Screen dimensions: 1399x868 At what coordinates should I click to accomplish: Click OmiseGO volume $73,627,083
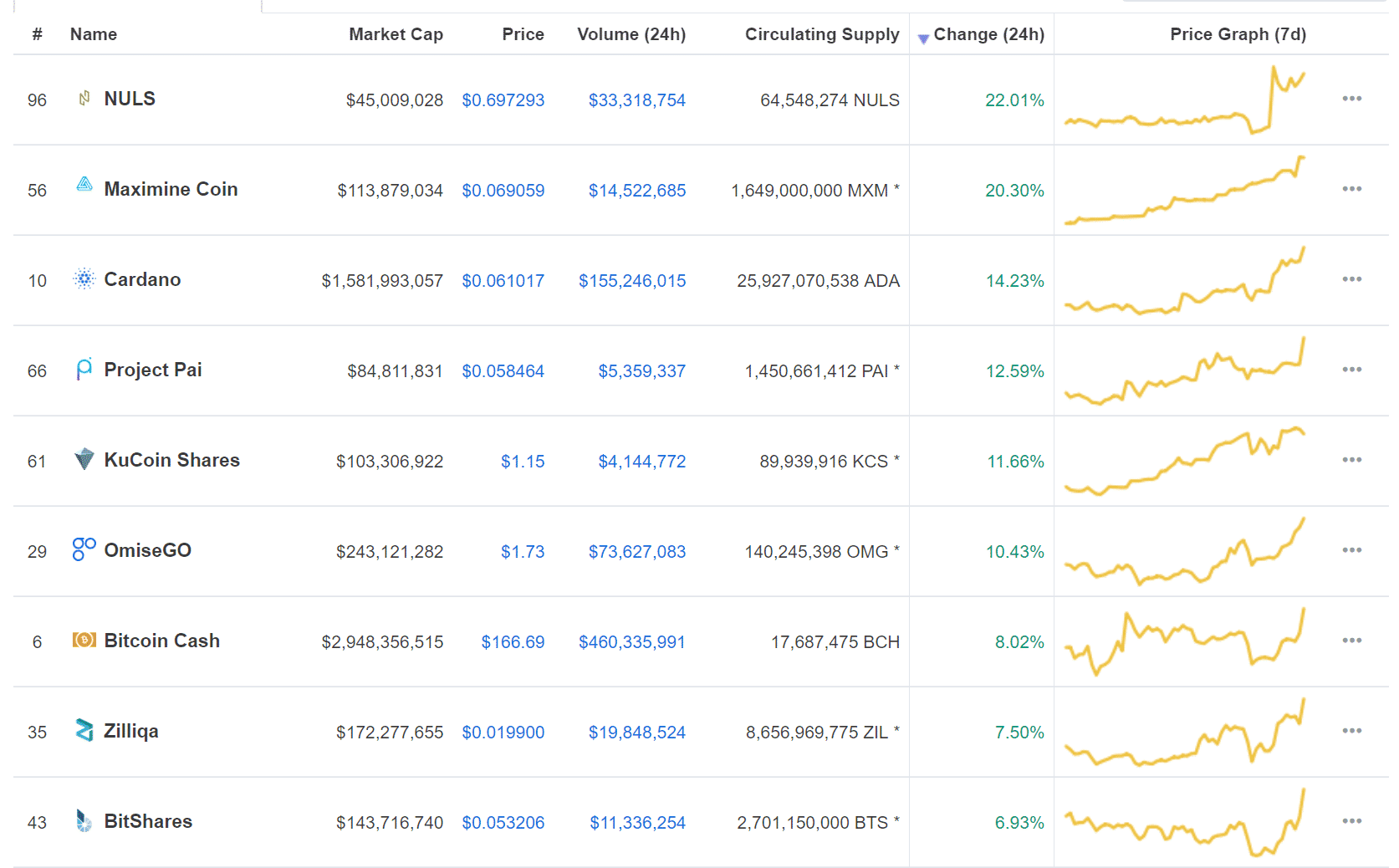click(x=636, y=552)
